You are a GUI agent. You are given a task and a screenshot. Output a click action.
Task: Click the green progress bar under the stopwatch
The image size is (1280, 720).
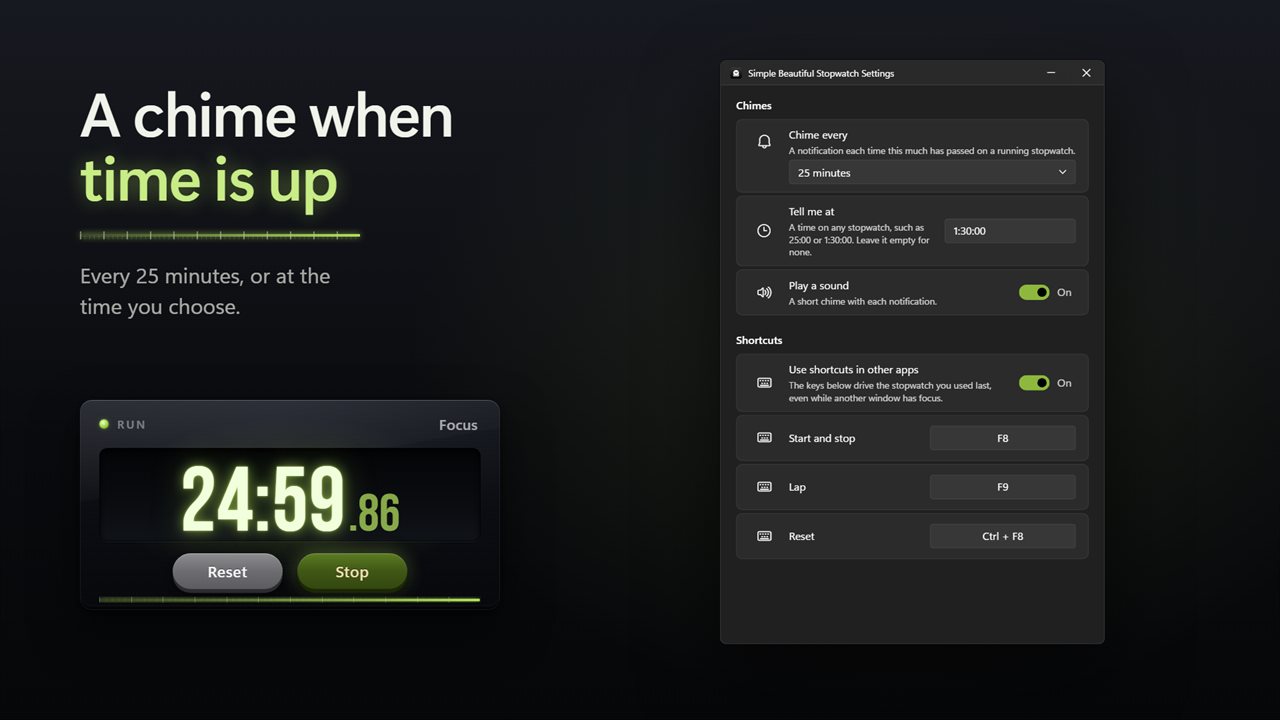tap(289, 600)
